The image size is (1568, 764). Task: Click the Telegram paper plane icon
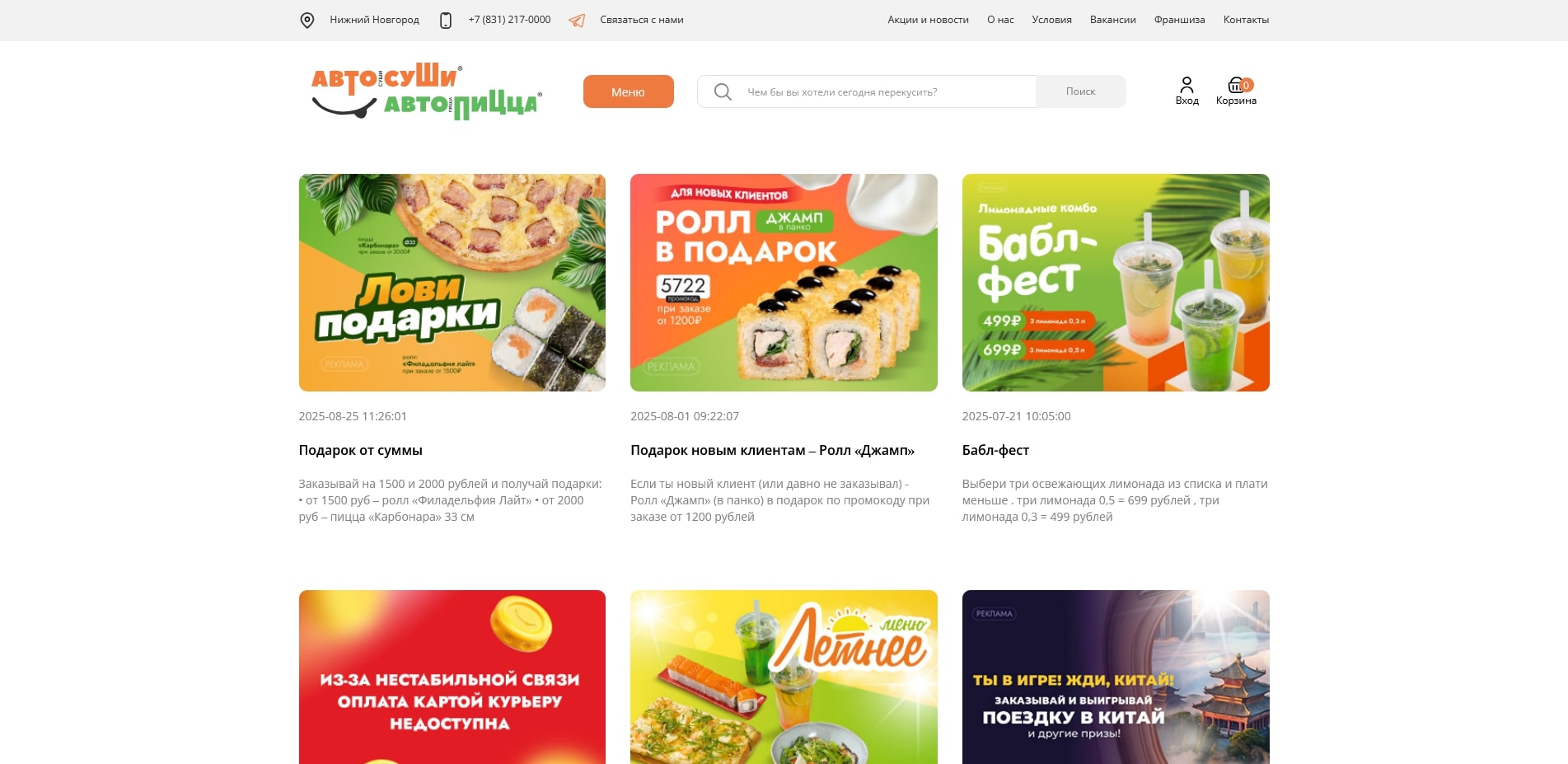coord(577,21)
